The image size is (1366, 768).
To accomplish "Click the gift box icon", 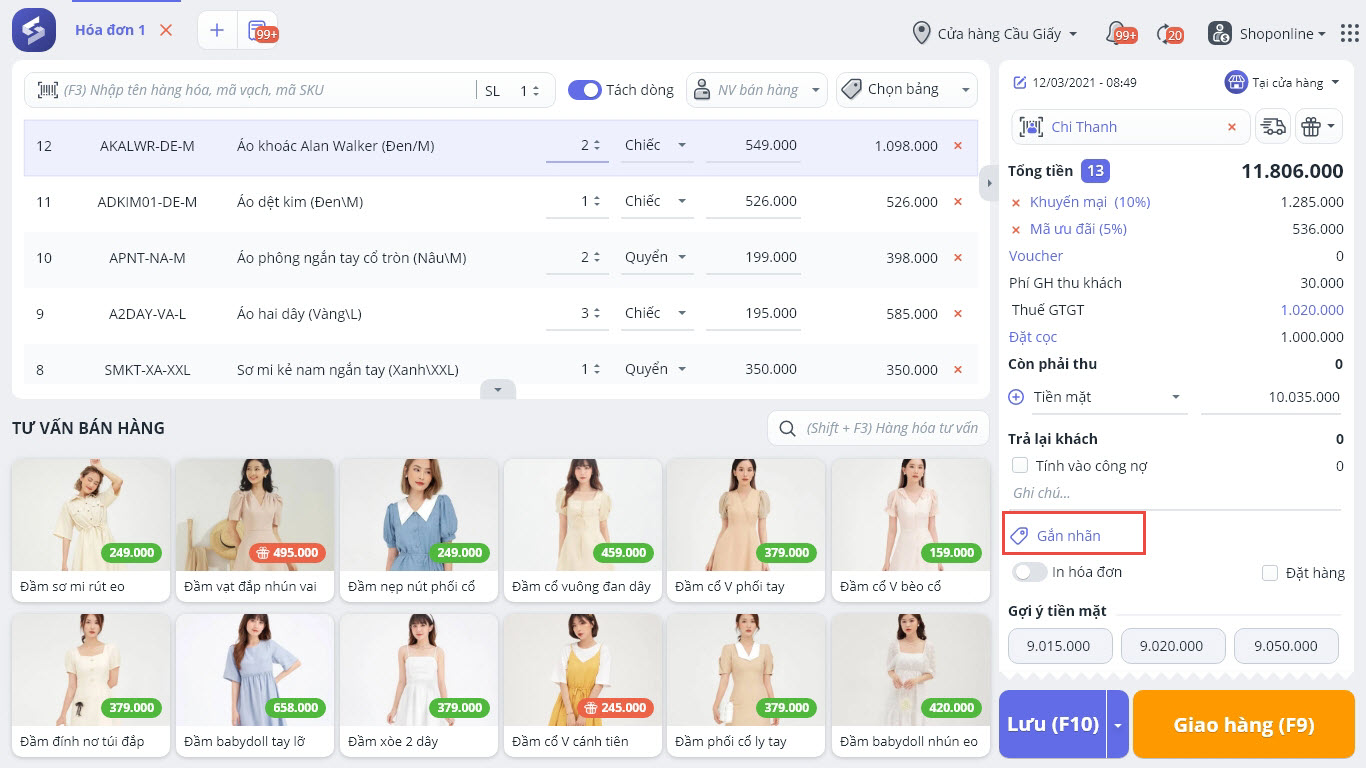I will (x=1310, y=127).
